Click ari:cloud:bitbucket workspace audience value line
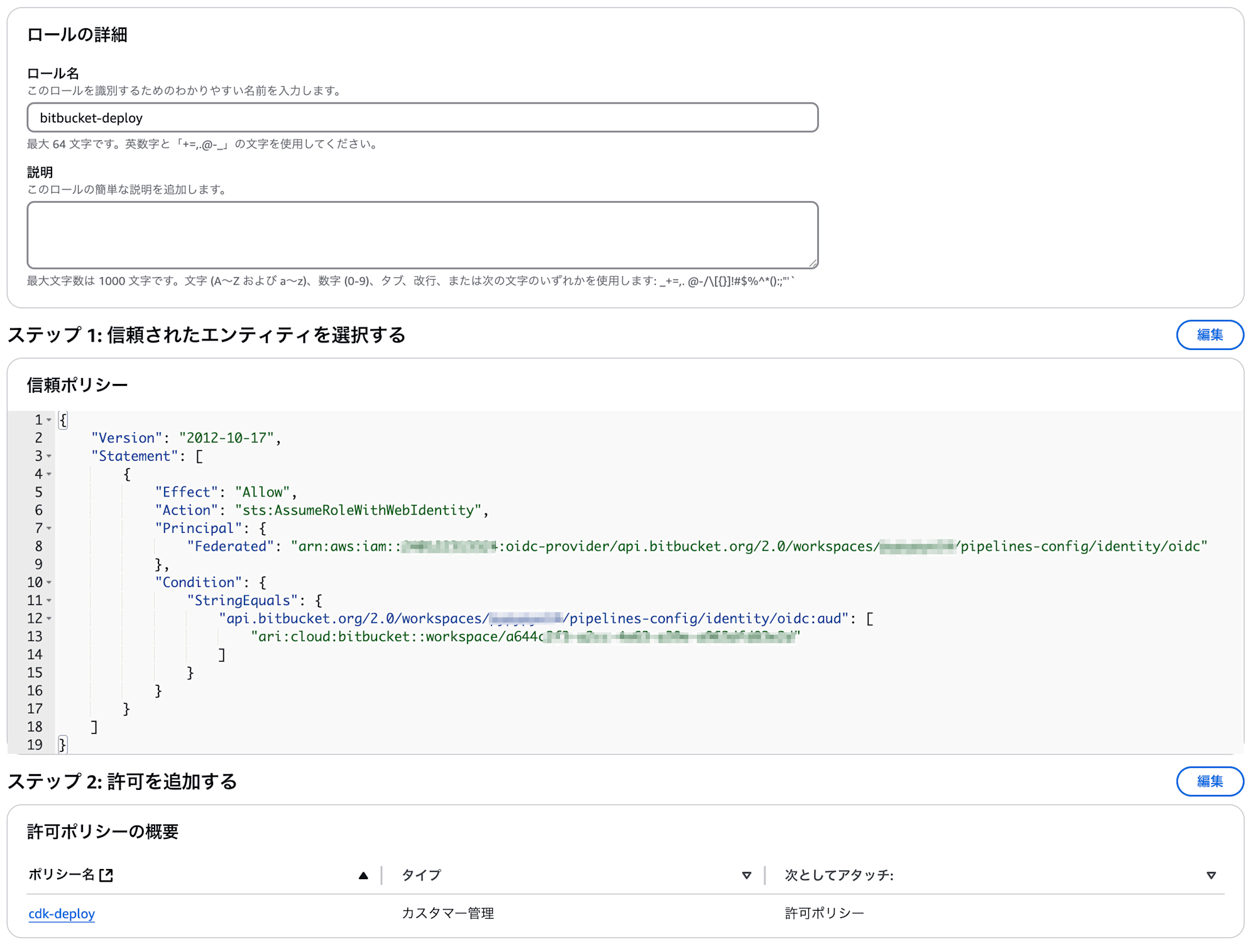The height and width of the screenshot is (952, 1257). [525, 637]
